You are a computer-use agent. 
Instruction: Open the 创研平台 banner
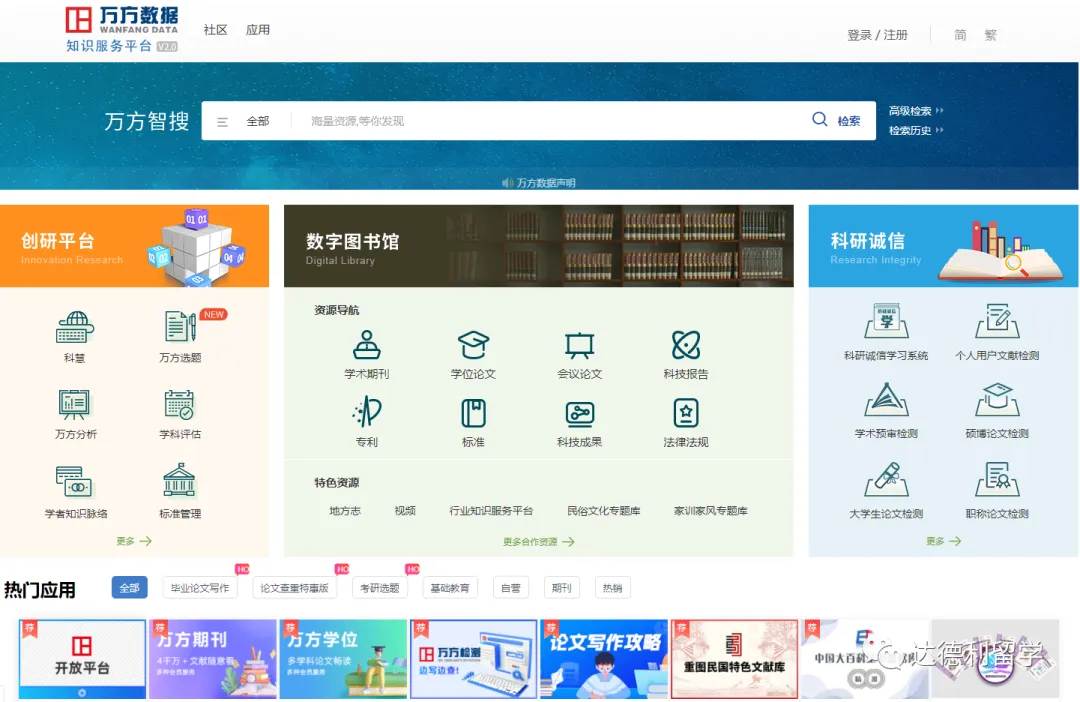pos(134,246)
